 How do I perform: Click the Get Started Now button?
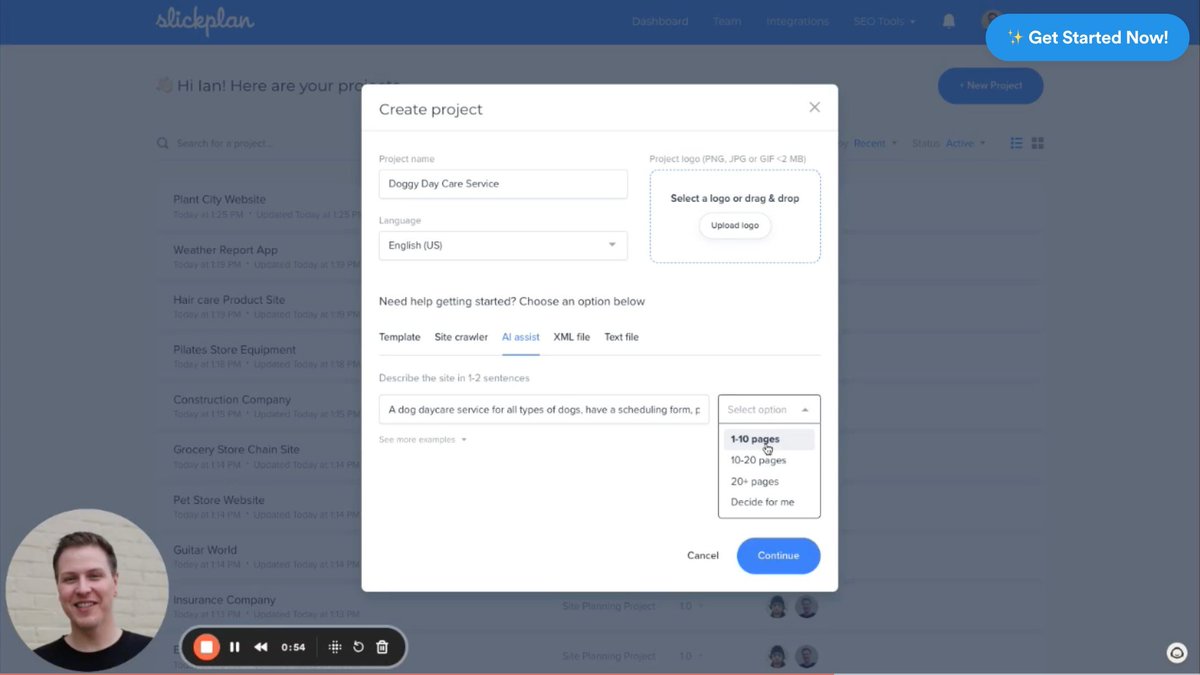(1087, 37)
